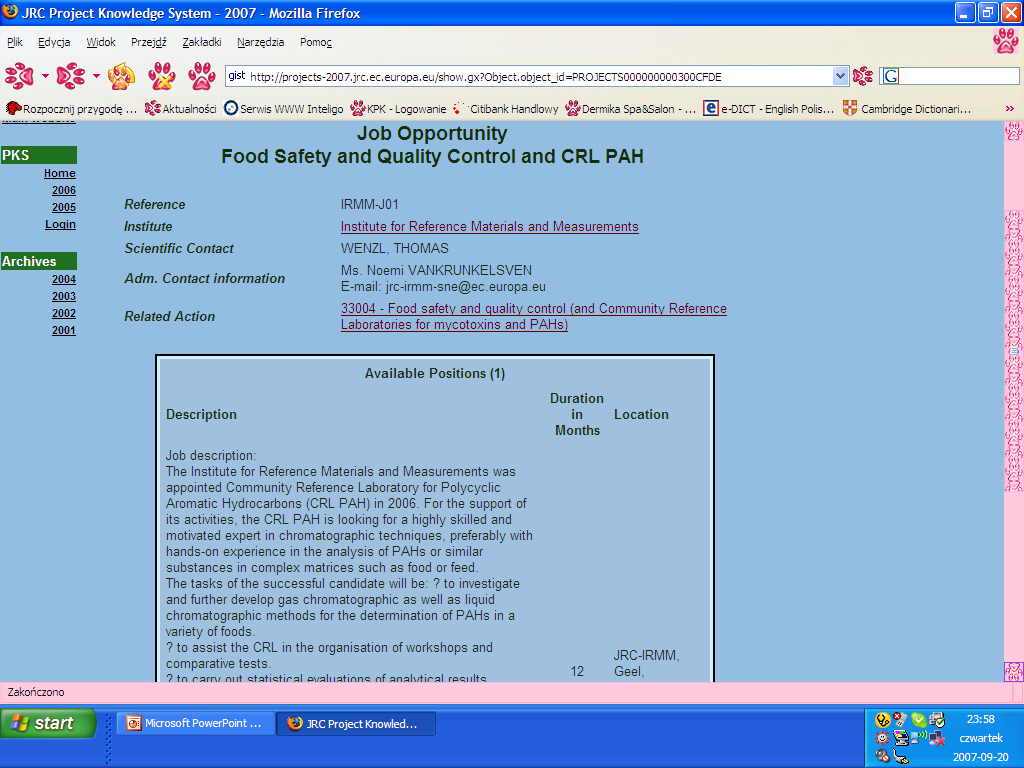Open the KPK - Logowanie bookmark
The height and width of the screenshot is (768, 1024).
(x=398, y=108)
